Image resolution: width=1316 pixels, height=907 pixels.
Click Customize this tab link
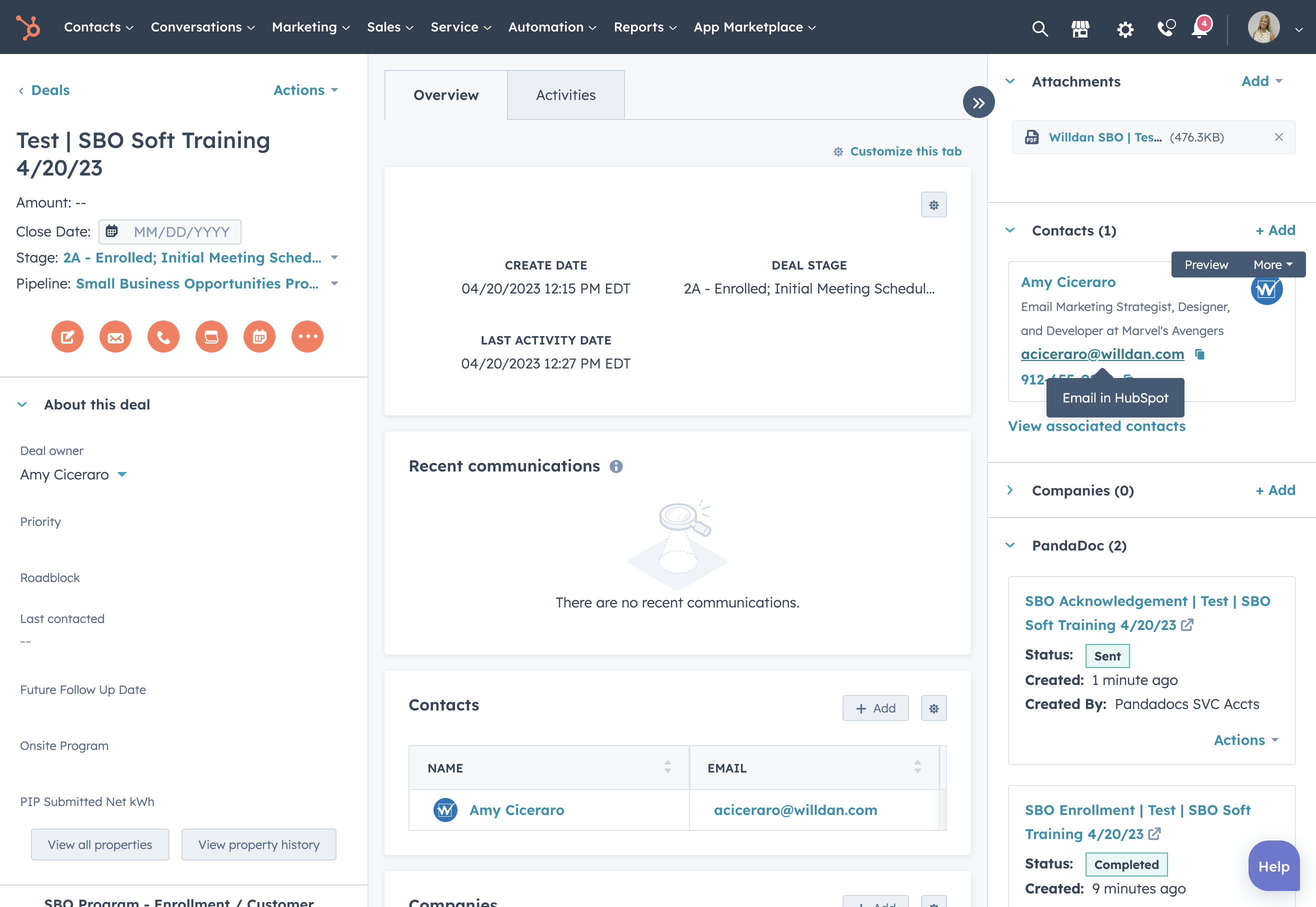(897, 151)
